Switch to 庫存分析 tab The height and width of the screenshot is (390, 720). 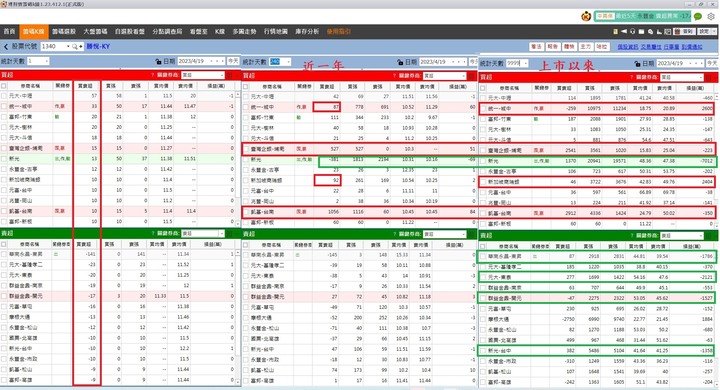(x=307, y=32)
